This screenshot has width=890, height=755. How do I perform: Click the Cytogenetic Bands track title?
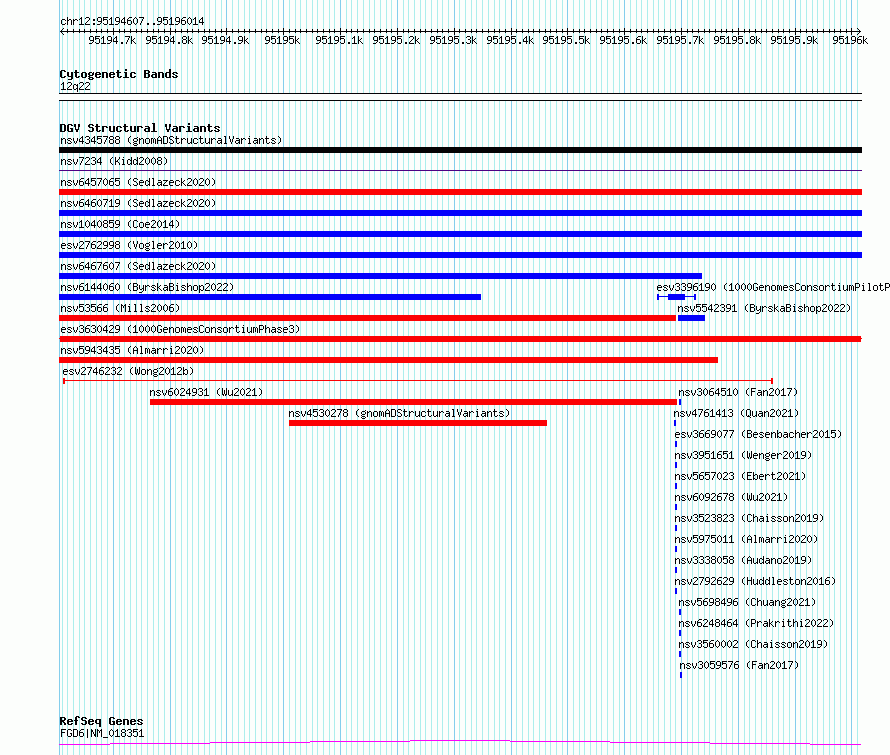(x=119, y=74)
